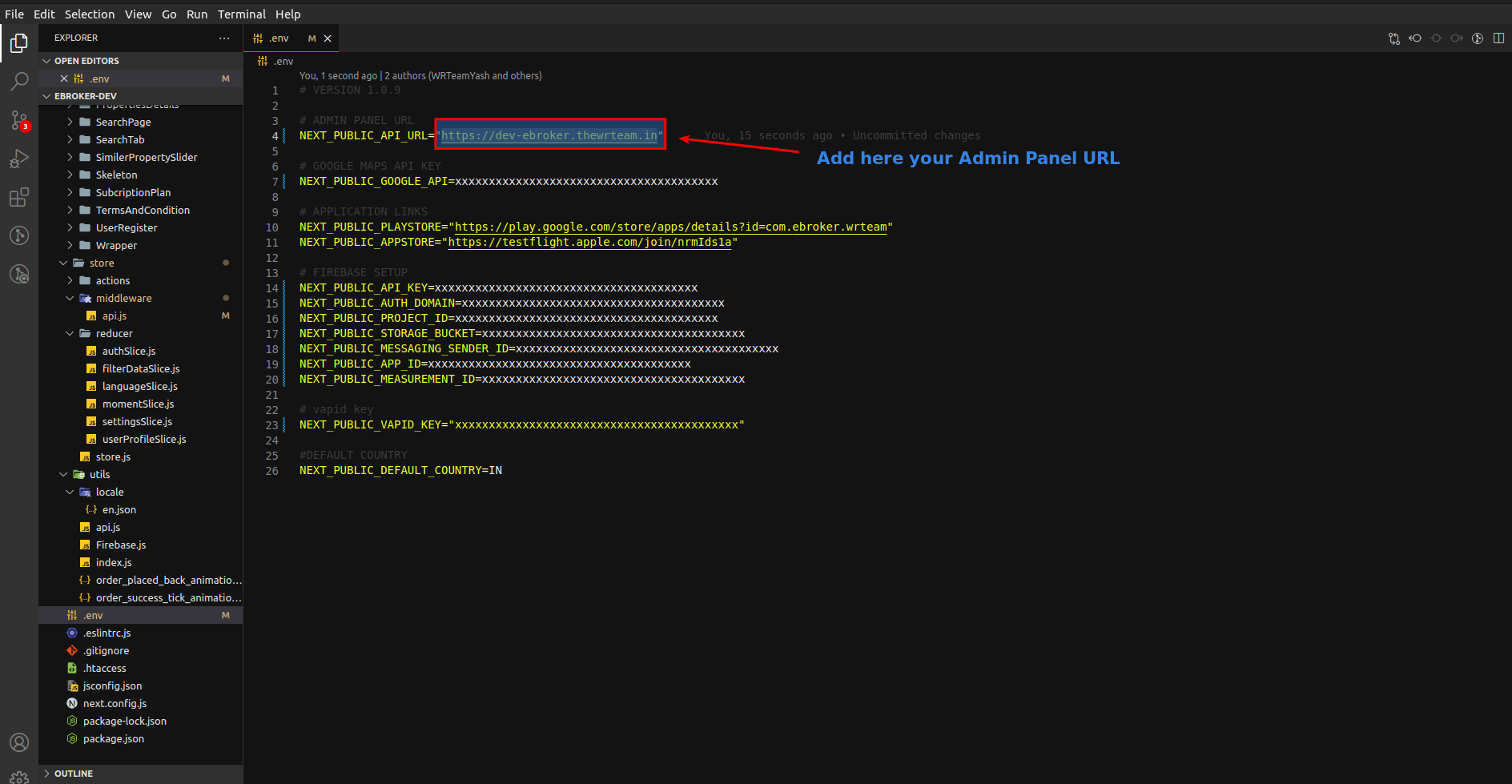Open the Help menu
Screen dimensions: 1512x784
point(288,14)
